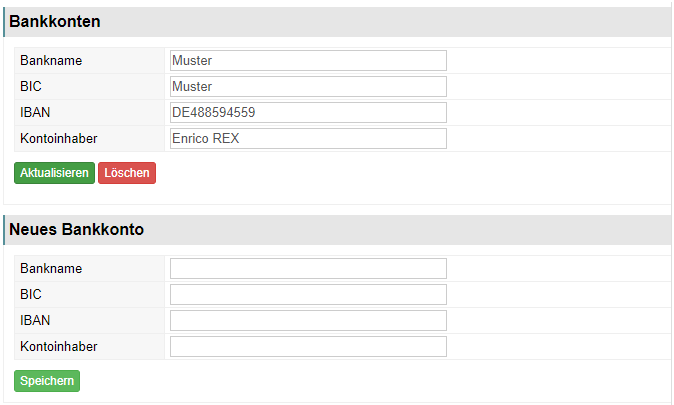The image size is (674, 405).
Task: Focus the existing Bankname field containing Muster
Action: coord(308,61)
